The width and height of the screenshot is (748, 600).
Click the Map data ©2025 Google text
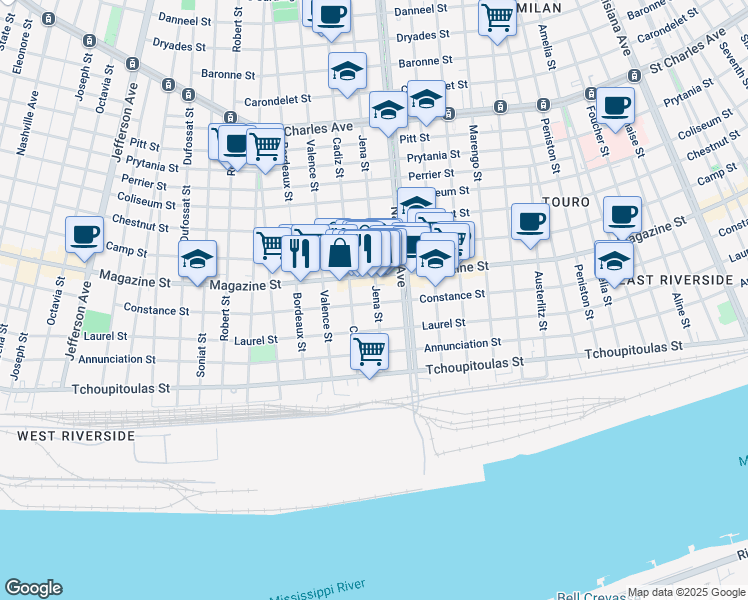point(686,592)
